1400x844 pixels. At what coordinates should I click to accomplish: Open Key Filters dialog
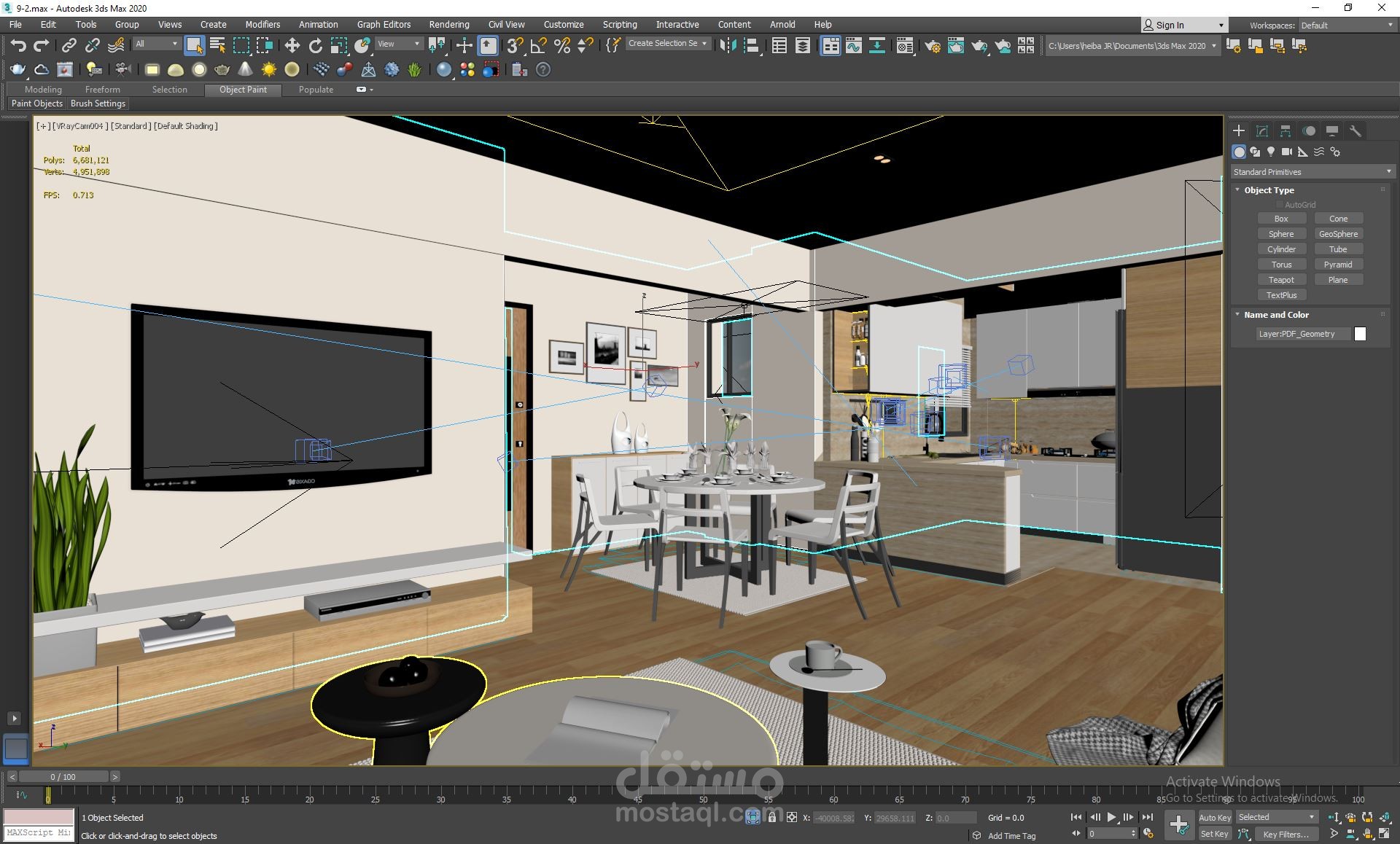tap(1286, 834)
